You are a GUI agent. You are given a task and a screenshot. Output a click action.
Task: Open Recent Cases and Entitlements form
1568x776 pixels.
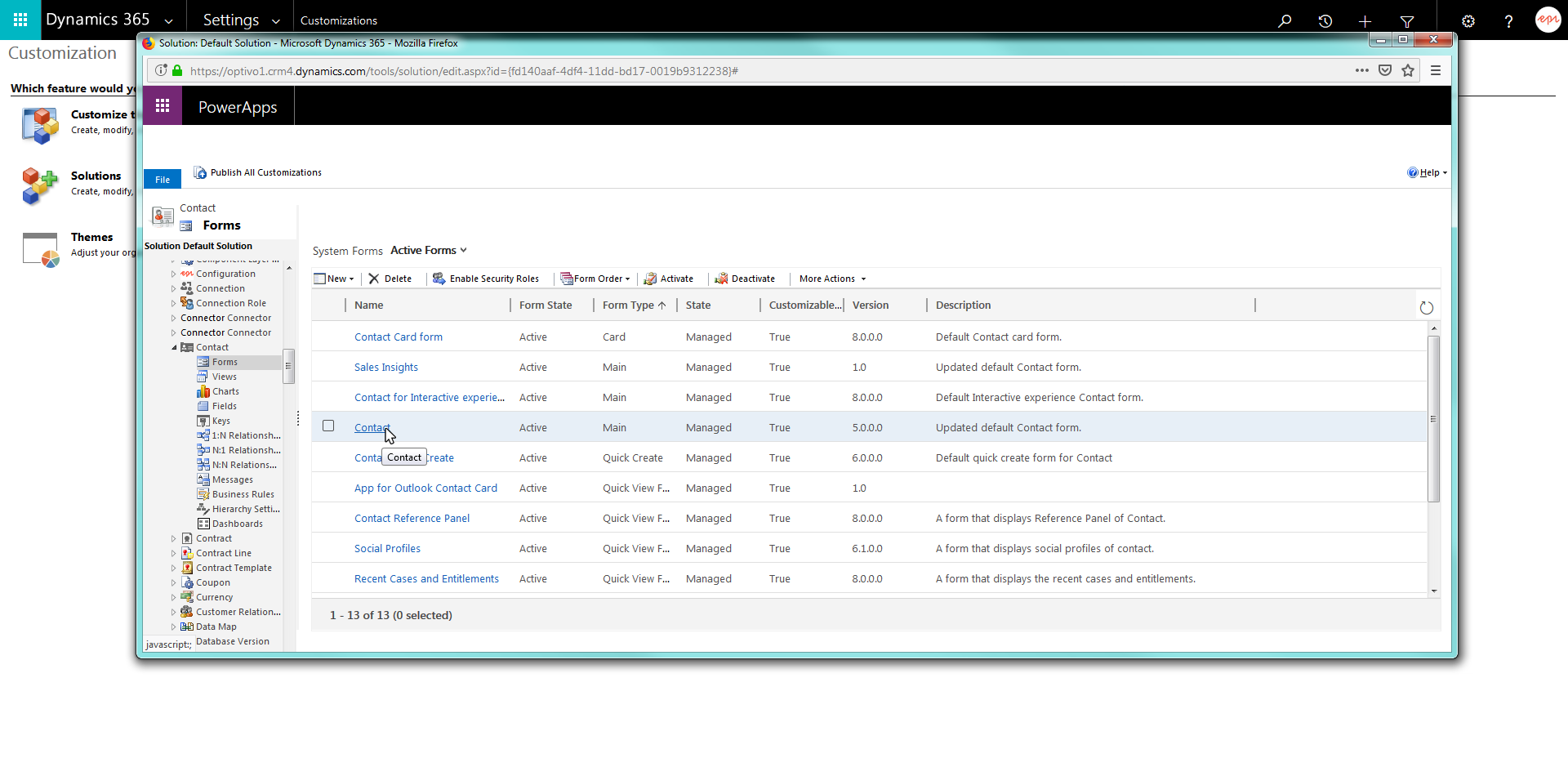click(426, 578)
